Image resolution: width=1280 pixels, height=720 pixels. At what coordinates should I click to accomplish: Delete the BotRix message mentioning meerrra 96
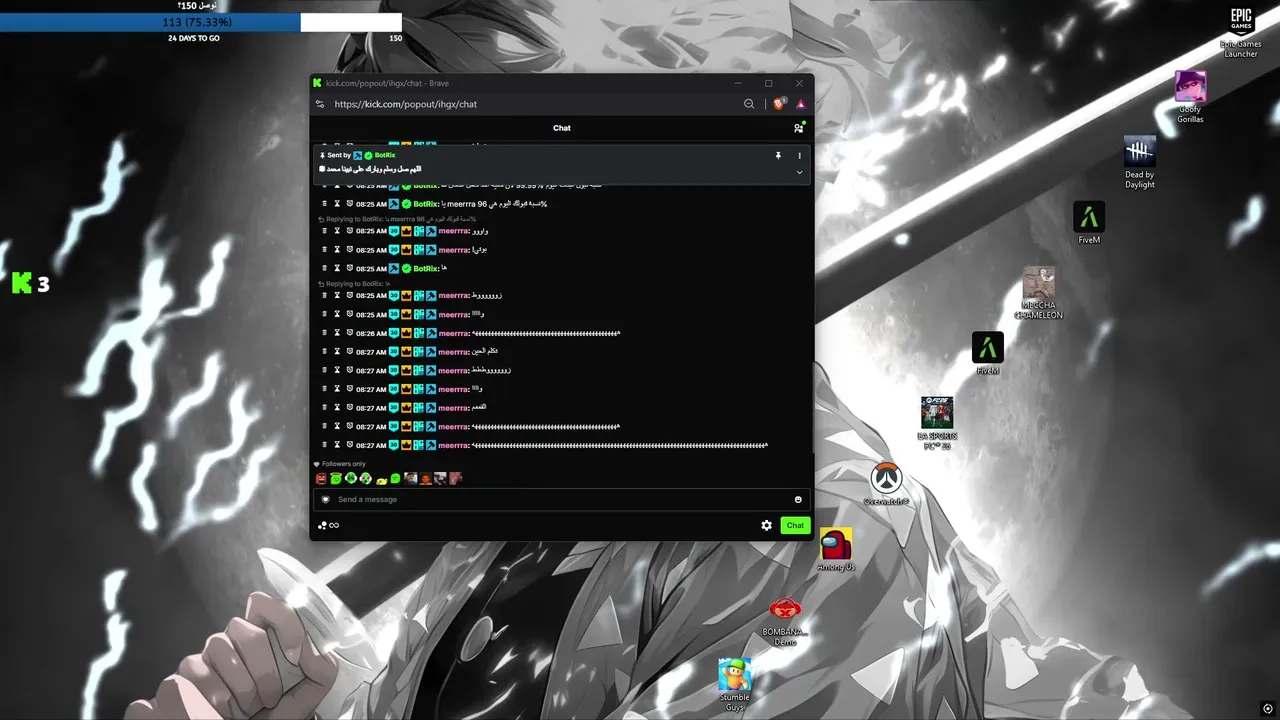324,204
